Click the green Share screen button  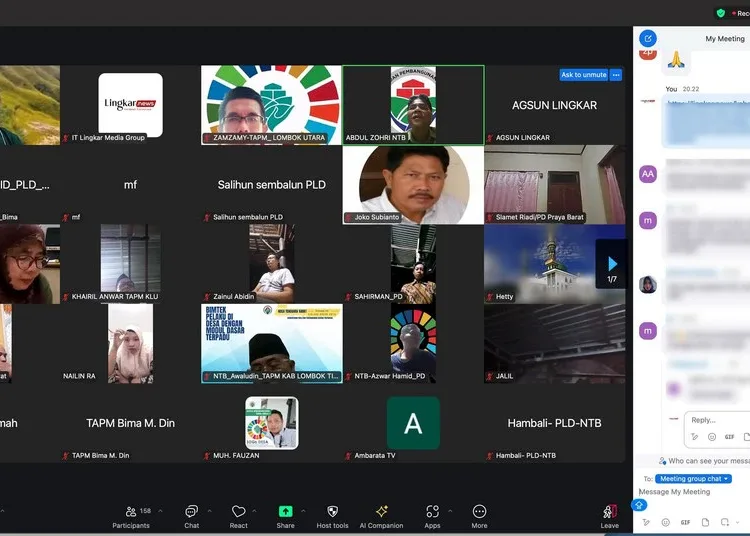(286, 517)
